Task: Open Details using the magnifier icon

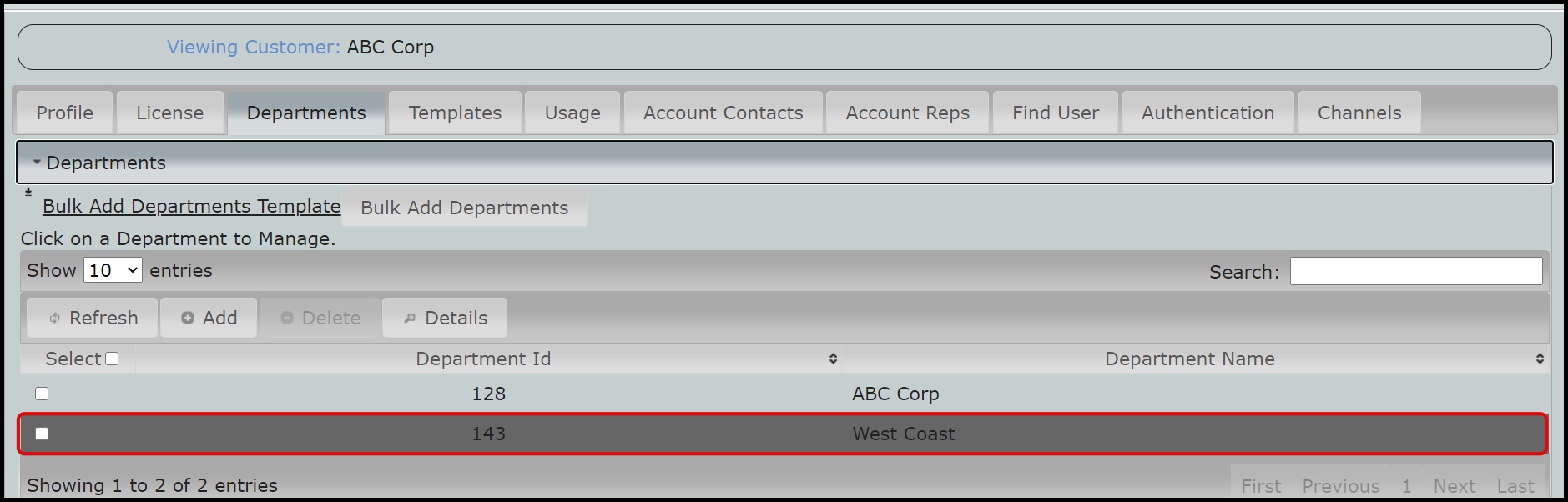Action: pyautogui.click(x=411, y=317)
